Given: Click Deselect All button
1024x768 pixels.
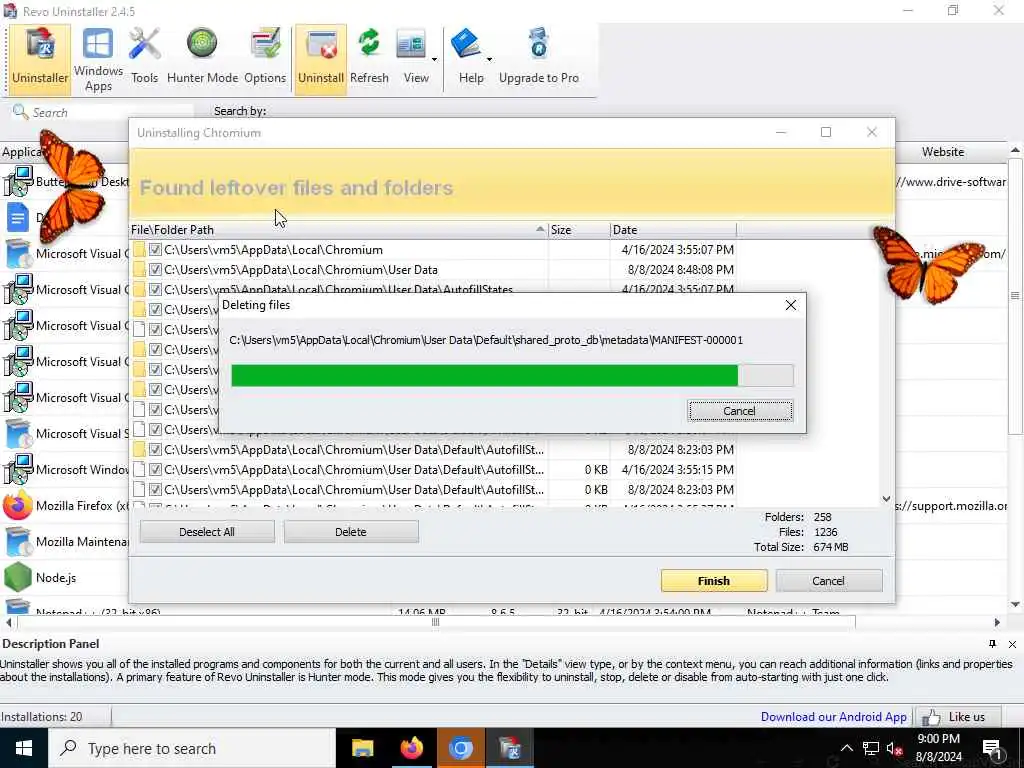Looking at the screenshot, I should [x=206, y=532].
